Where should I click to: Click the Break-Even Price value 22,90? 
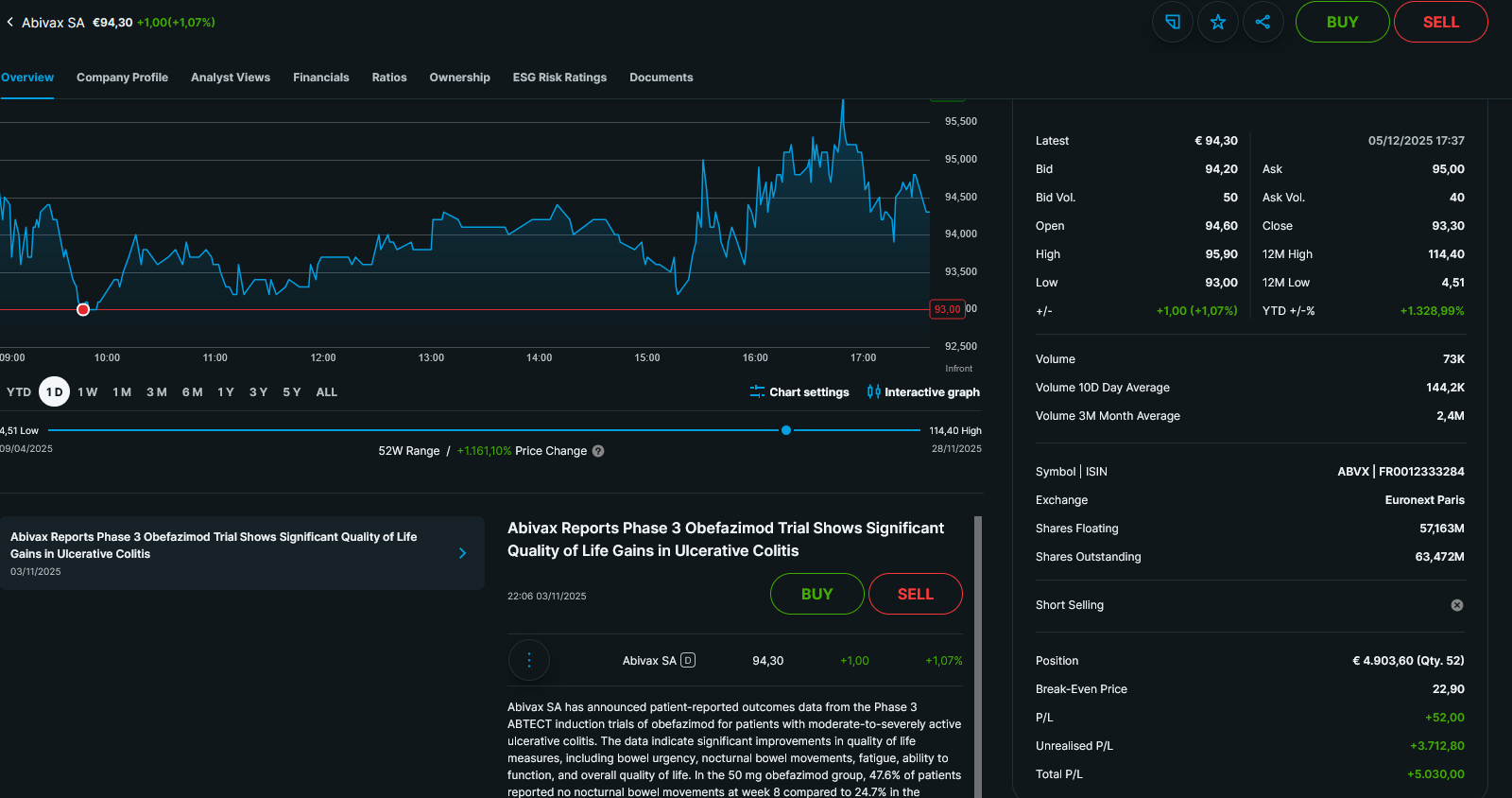(1449, 689)
